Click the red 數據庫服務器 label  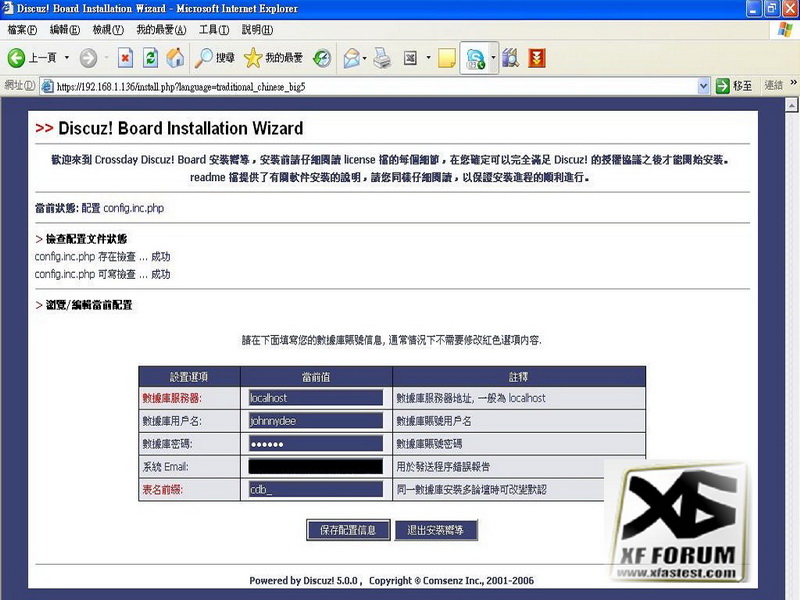coord(172,398)
